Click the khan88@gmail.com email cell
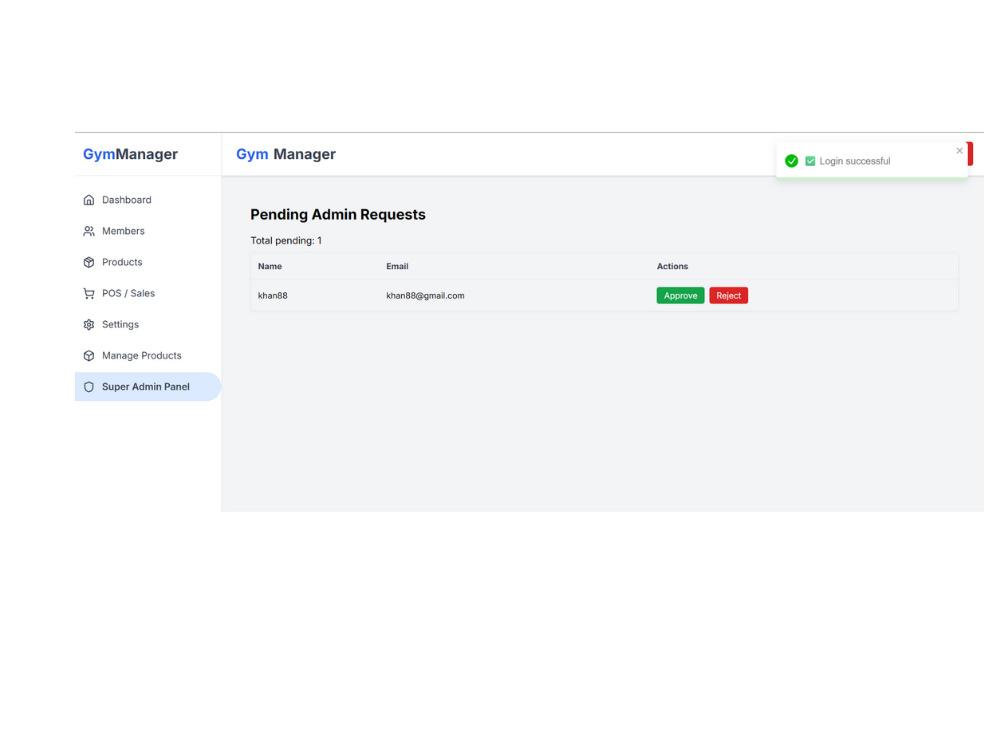 pos(425,296)
